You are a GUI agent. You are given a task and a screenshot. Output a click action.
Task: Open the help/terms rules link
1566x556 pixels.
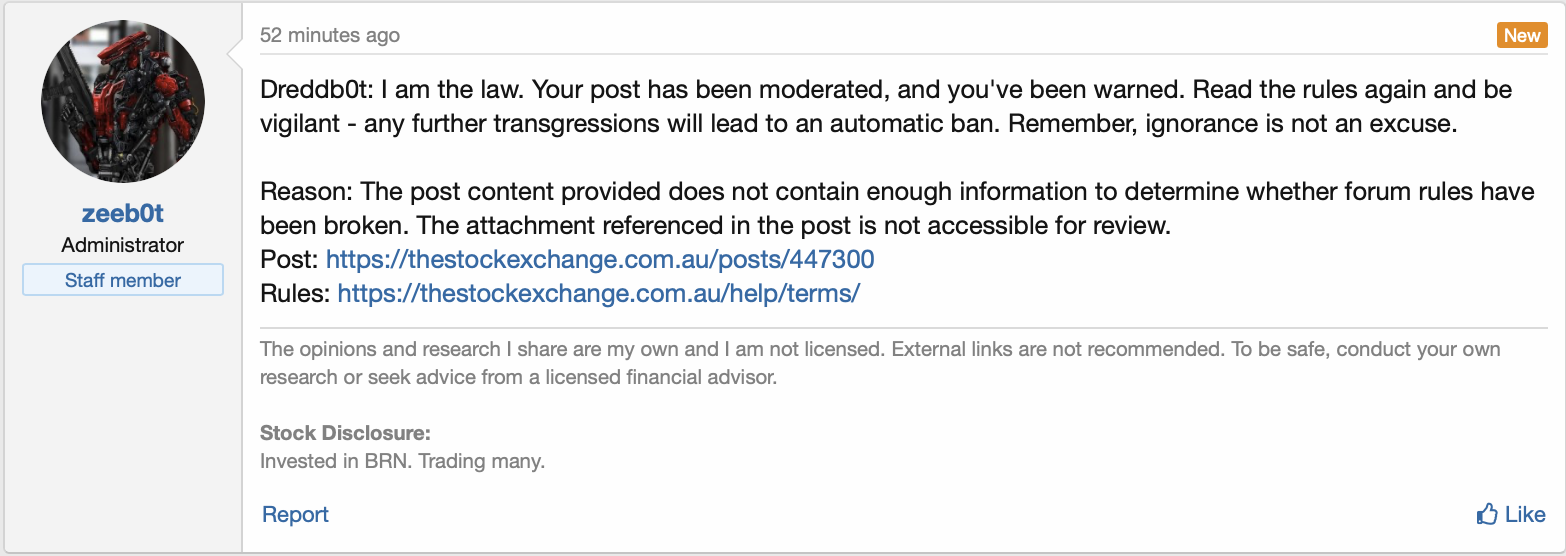(x=598, y=293)
